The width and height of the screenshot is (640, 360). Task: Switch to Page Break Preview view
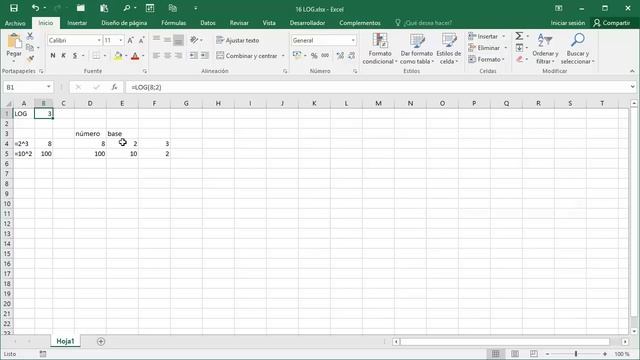coord(533,354)
